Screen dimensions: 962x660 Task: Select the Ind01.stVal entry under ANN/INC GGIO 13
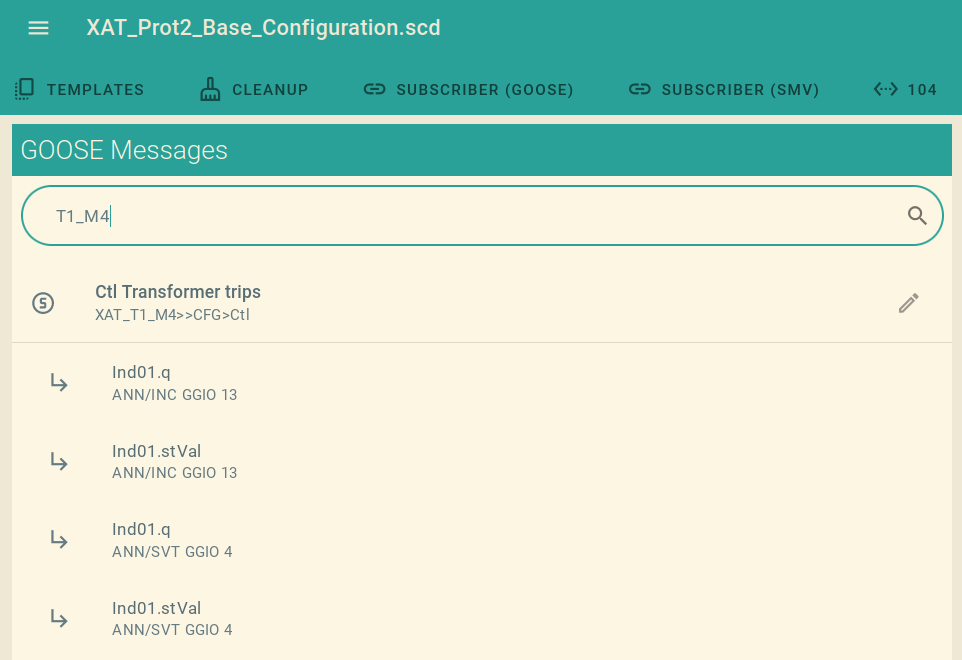click(157, 461)
